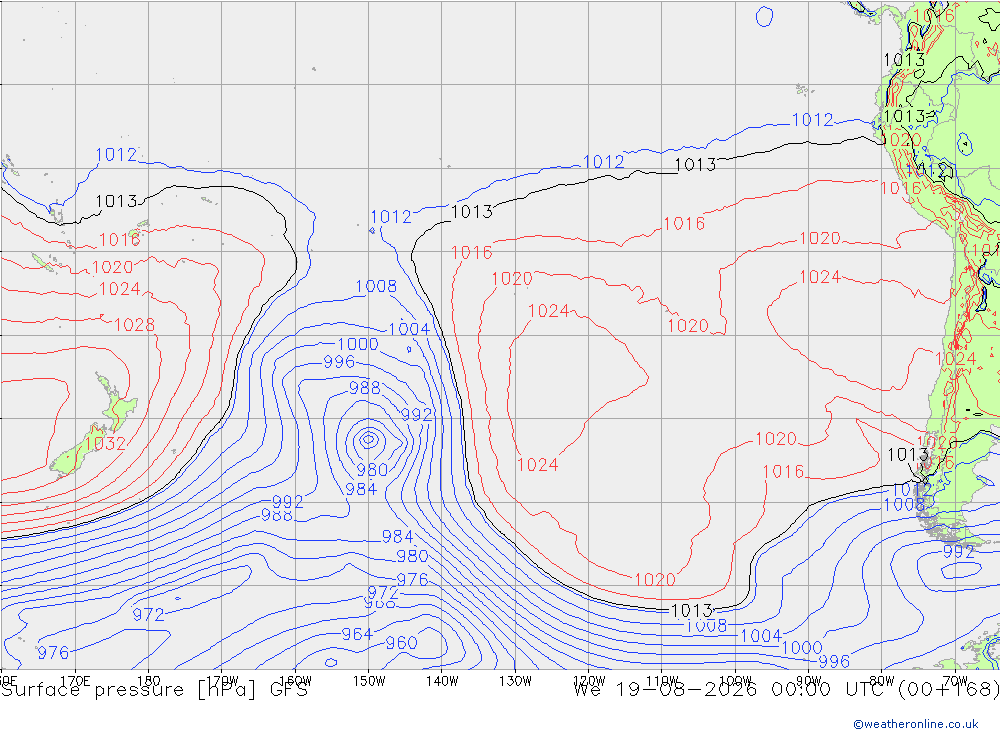Click the 100W longitude axis label
Viewport: 1000px width, 733px height.
735,681
